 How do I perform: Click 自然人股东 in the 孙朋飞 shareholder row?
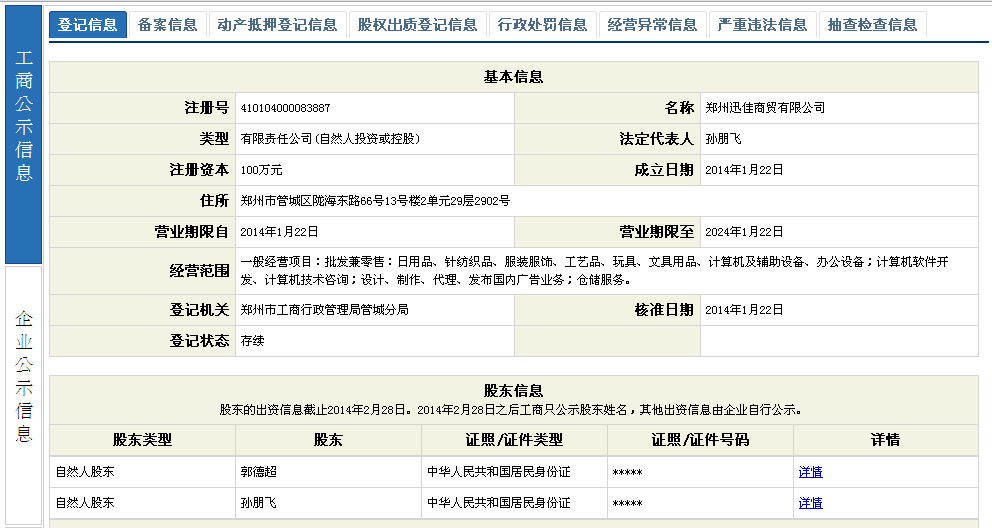[85, 503]
